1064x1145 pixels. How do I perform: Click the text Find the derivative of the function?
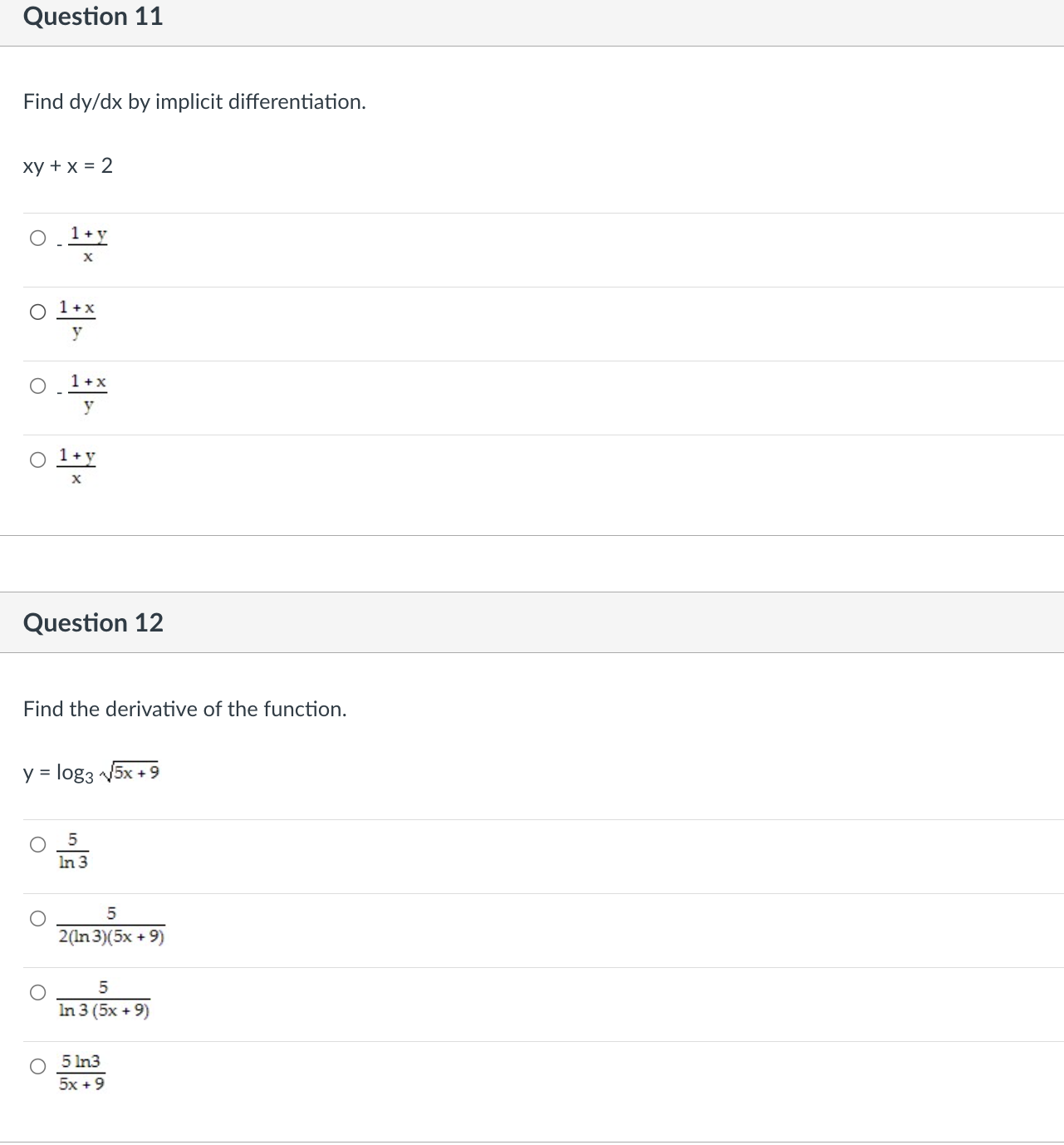(x=184, y=709)
